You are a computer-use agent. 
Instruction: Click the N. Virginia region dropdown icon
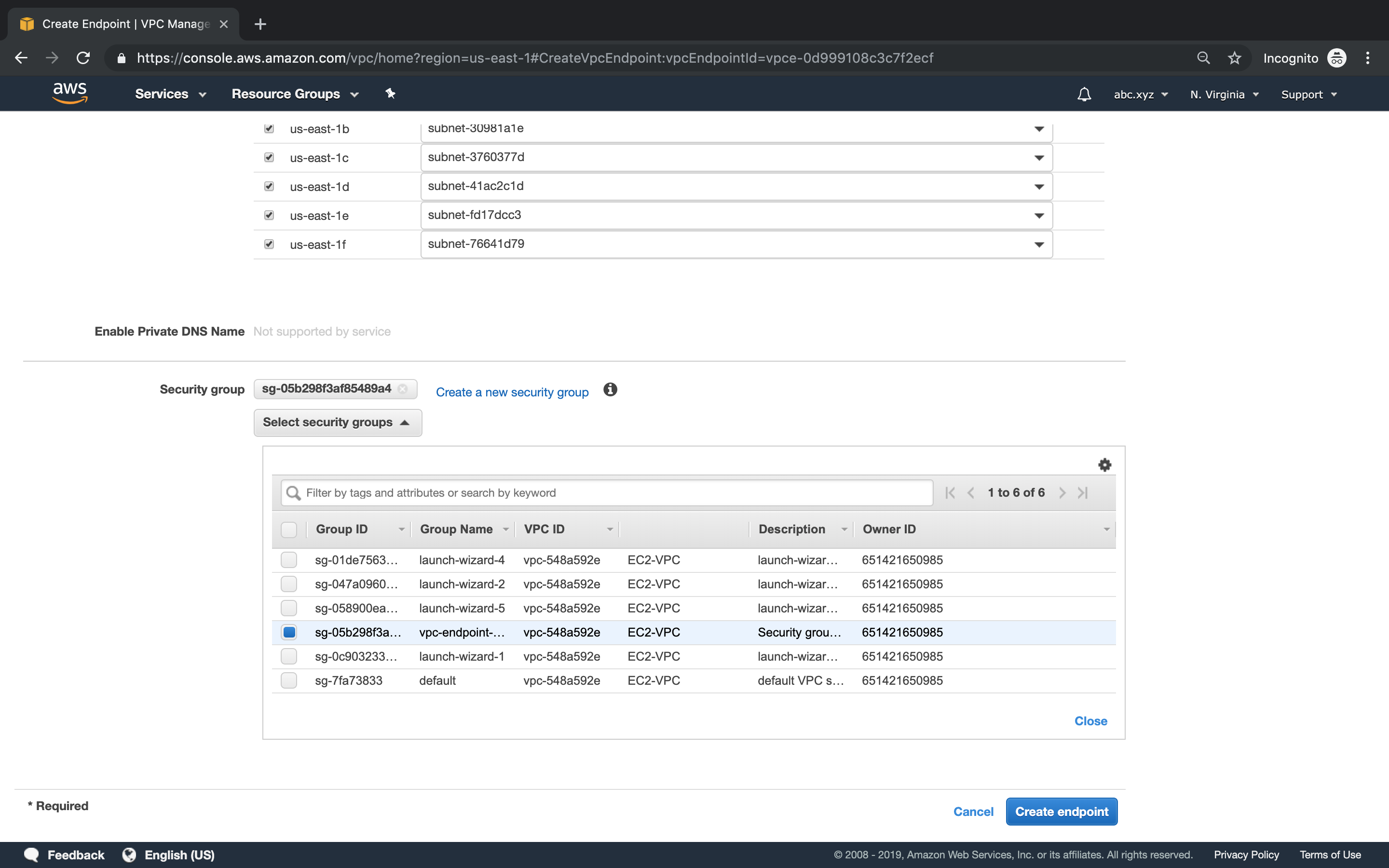pos(1258,94)
